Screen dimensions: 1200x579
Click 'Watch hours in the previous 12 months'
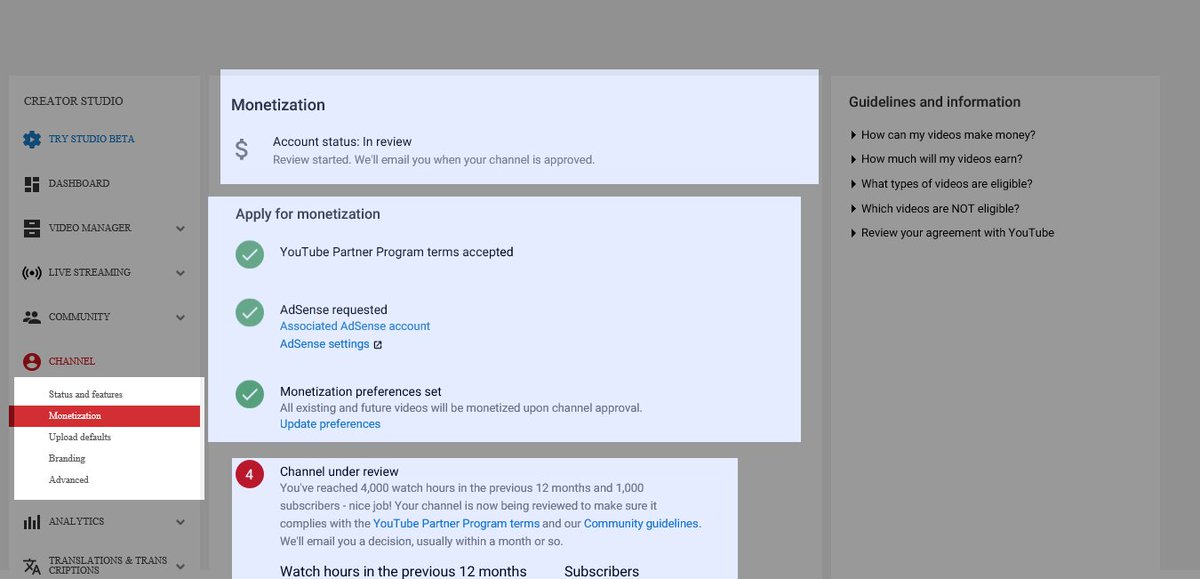point(403,572)
